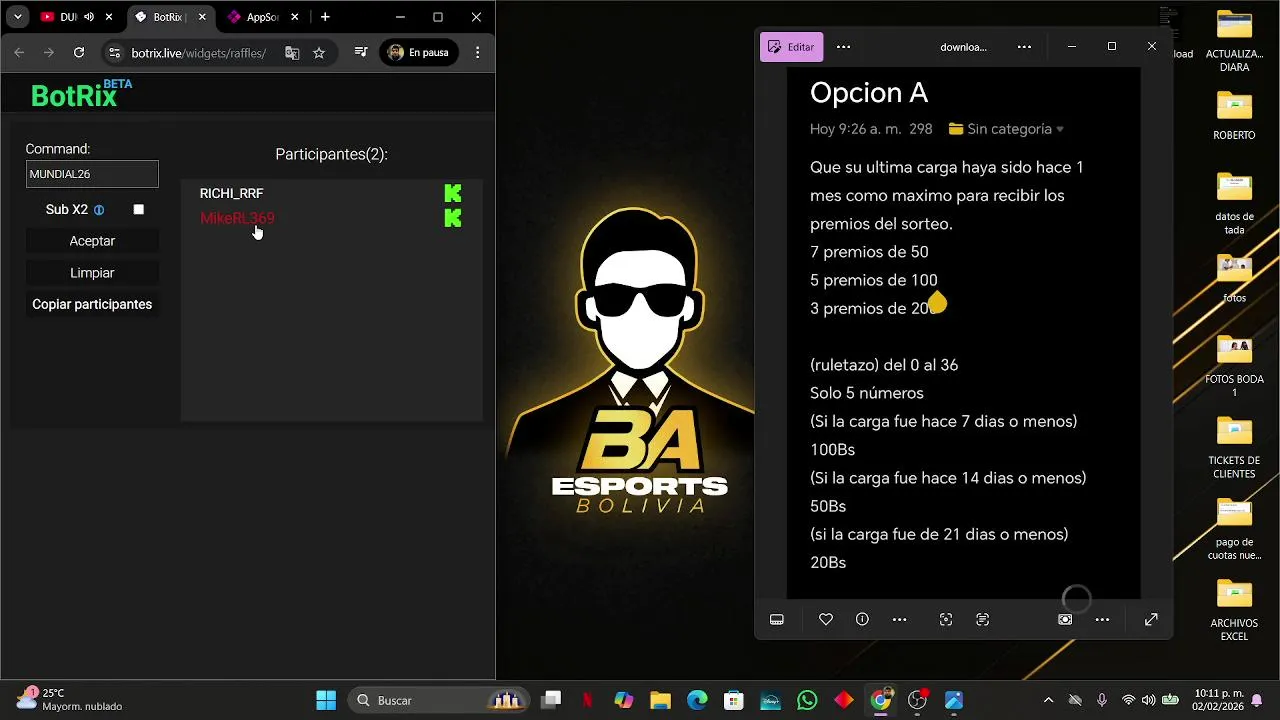
Task: Click the Kick icon beside MikeRL369
Action: 453,218
